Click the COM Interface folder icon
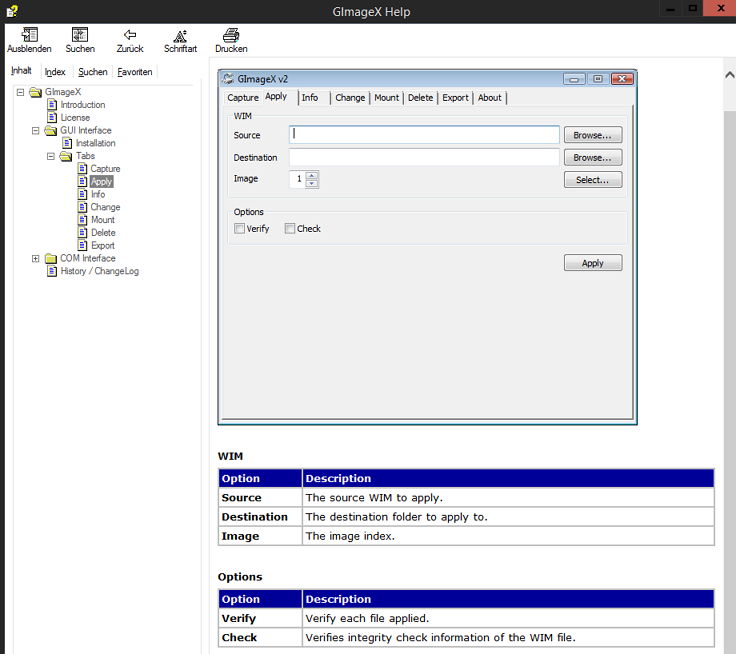The height and width of the screenshot is (654, 736). point(51,258)
